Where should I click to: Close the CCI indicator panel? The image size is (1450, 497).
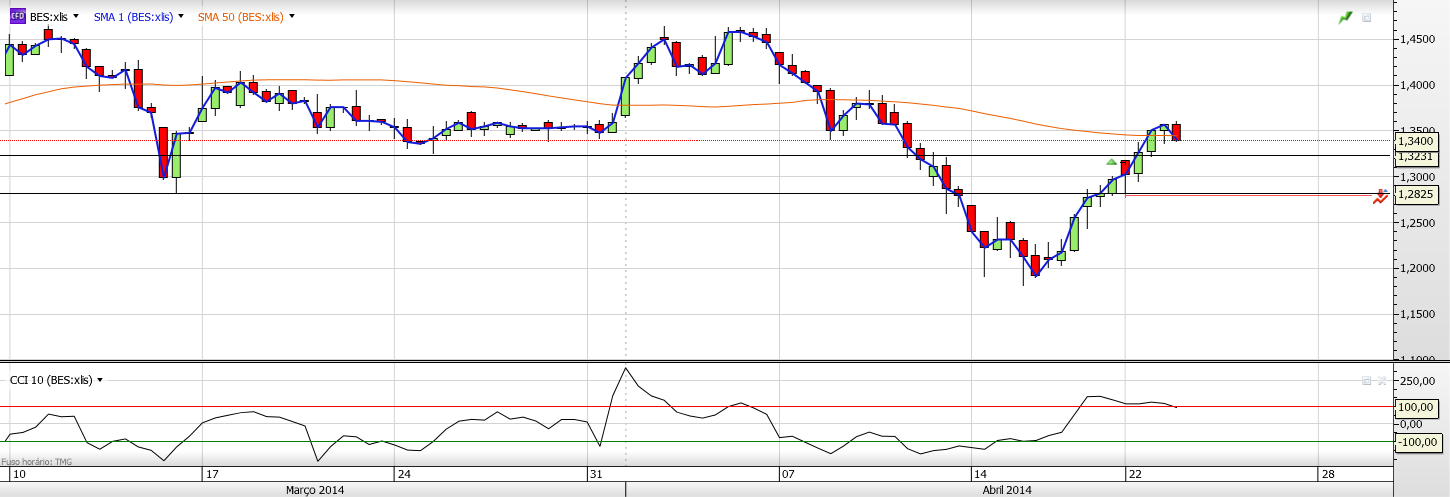pyautogui.click(x=1382, y=381)
